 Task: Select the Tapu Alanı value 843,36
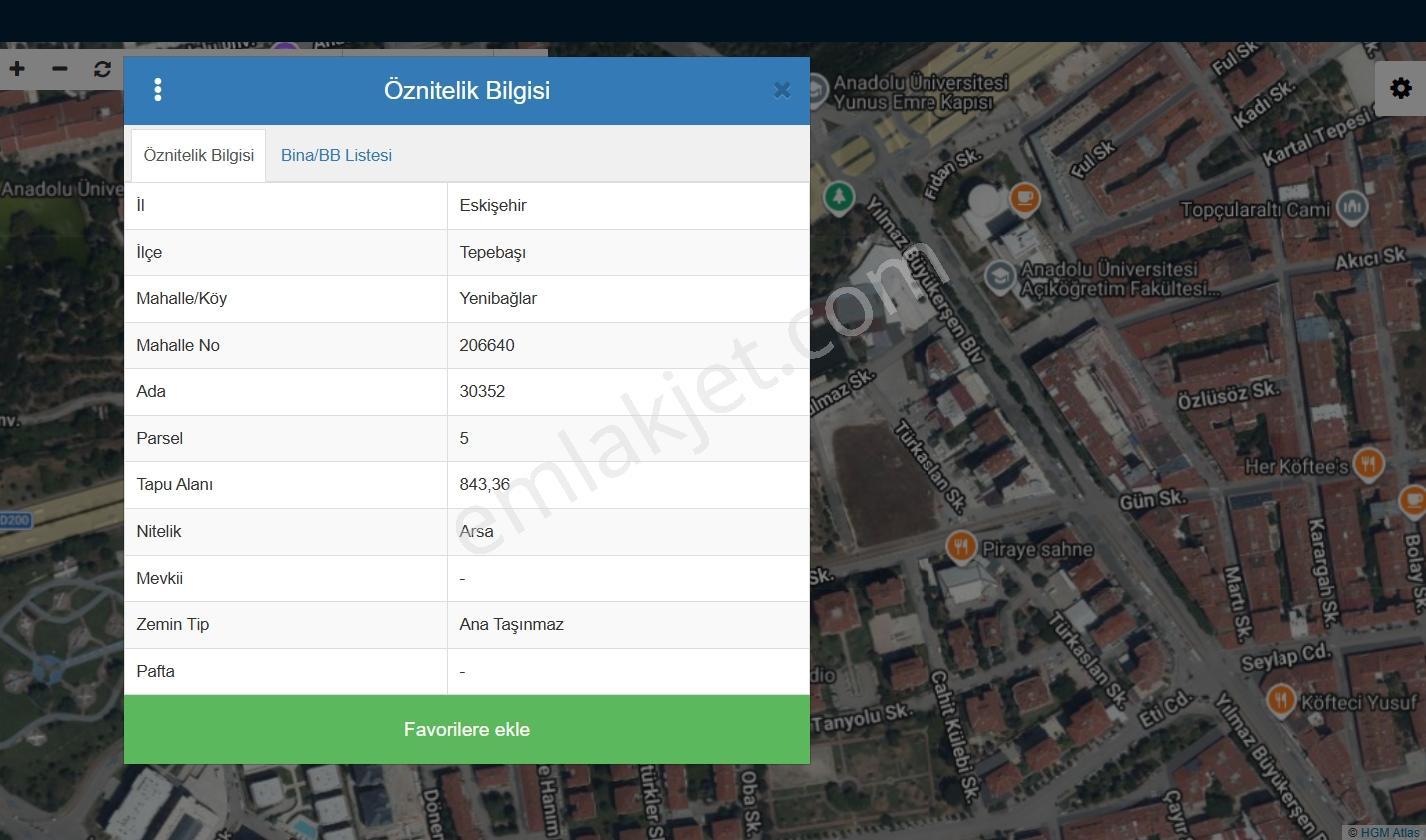click(485, 485)
